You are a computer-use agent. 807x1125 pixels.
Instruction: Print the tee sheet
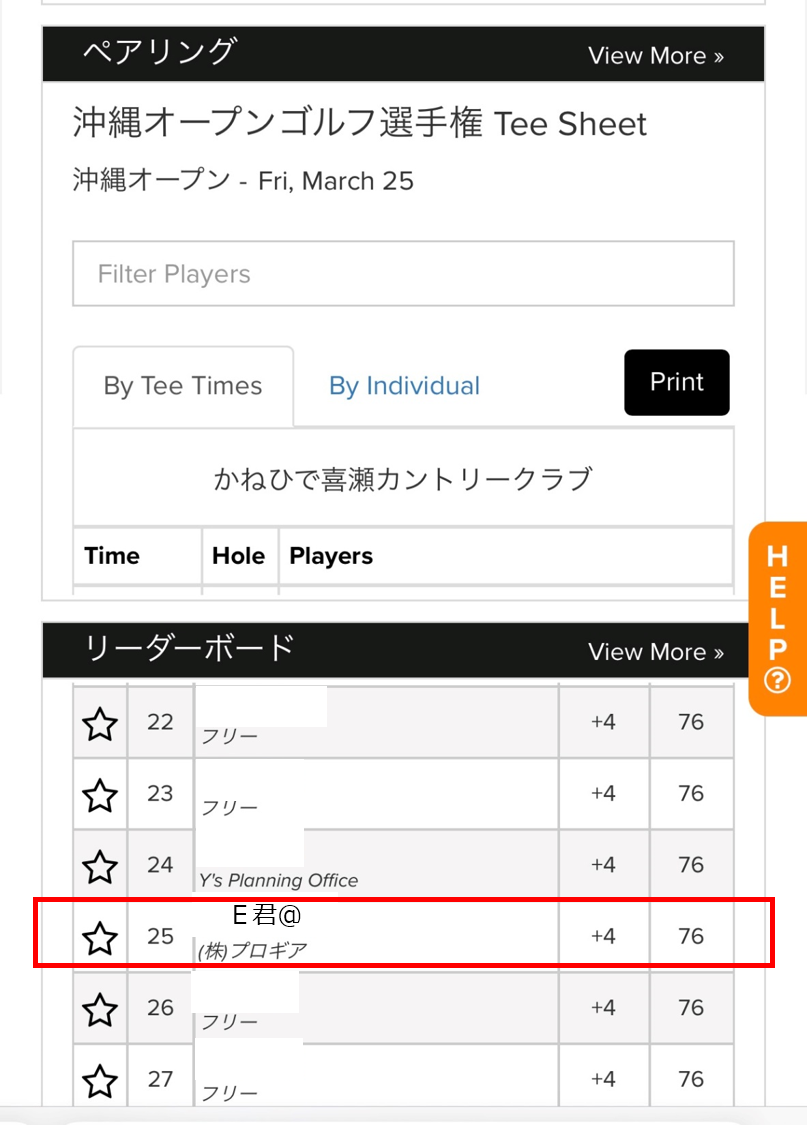[676, 382]
